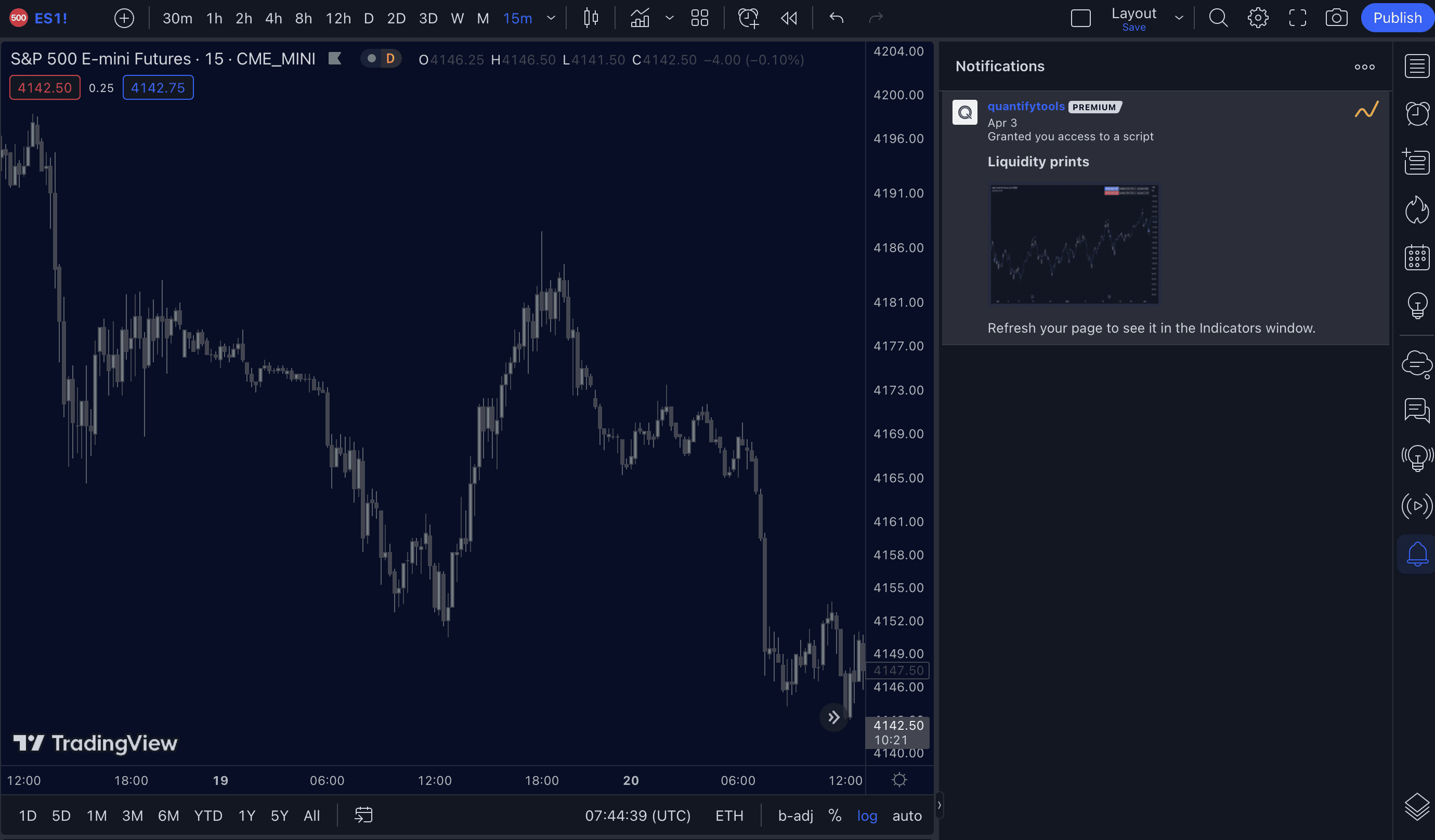Screen dimensions: 1435x840
Task: Toggle auto scale option
Action: tap(907, 816)
